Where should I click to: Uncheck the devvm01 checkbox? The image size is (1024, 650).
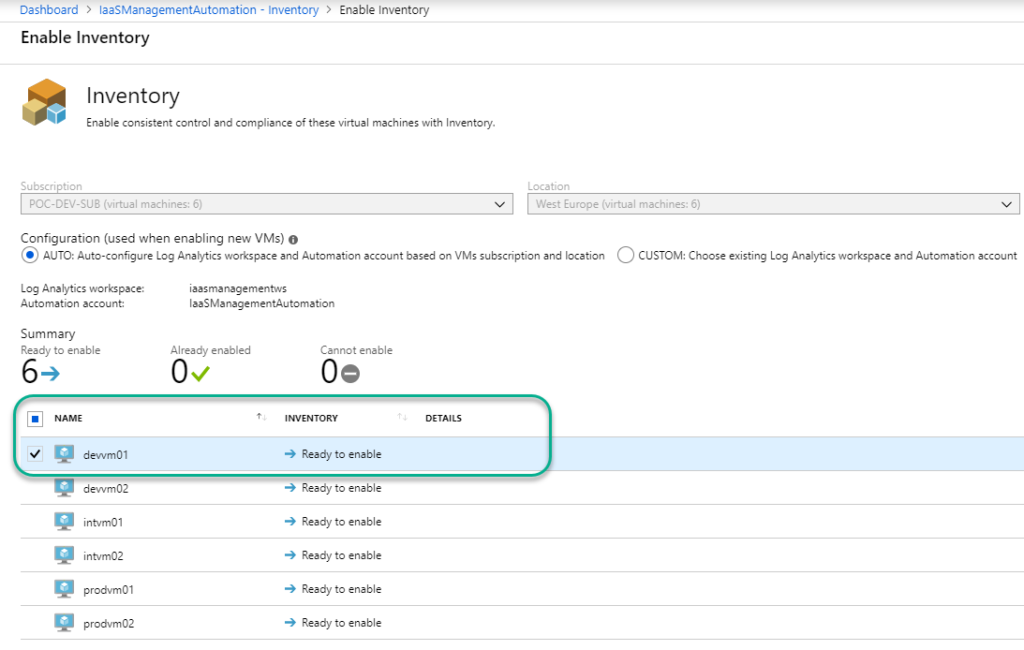point(35,454)
